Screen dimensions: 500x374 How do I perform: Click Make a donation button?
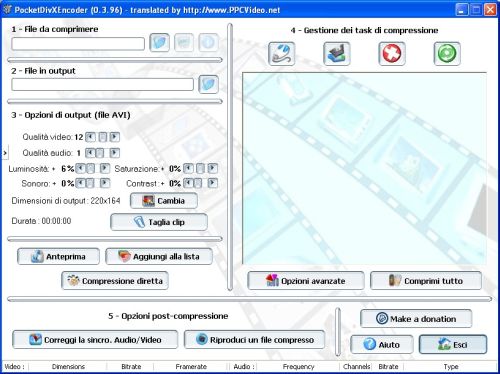tap(416, 319)
